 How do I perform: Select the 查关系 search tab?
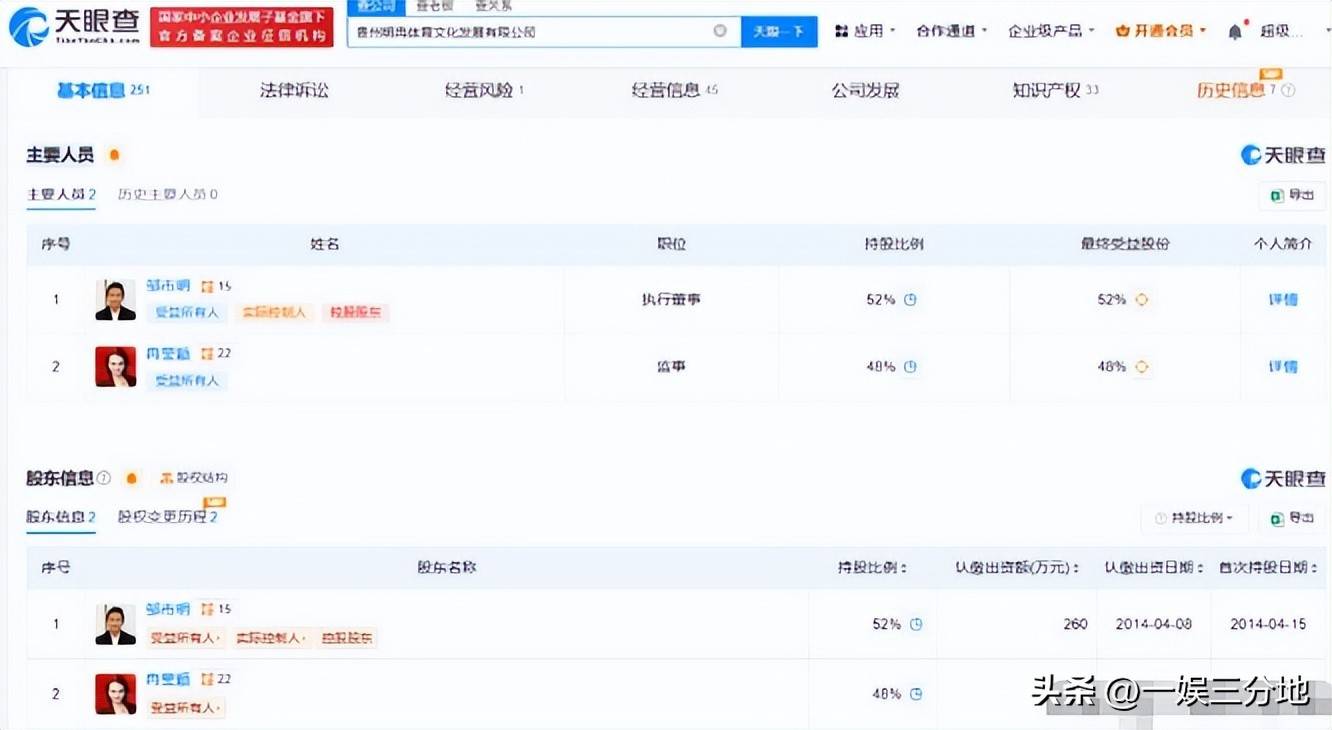(x=493, y=7)
